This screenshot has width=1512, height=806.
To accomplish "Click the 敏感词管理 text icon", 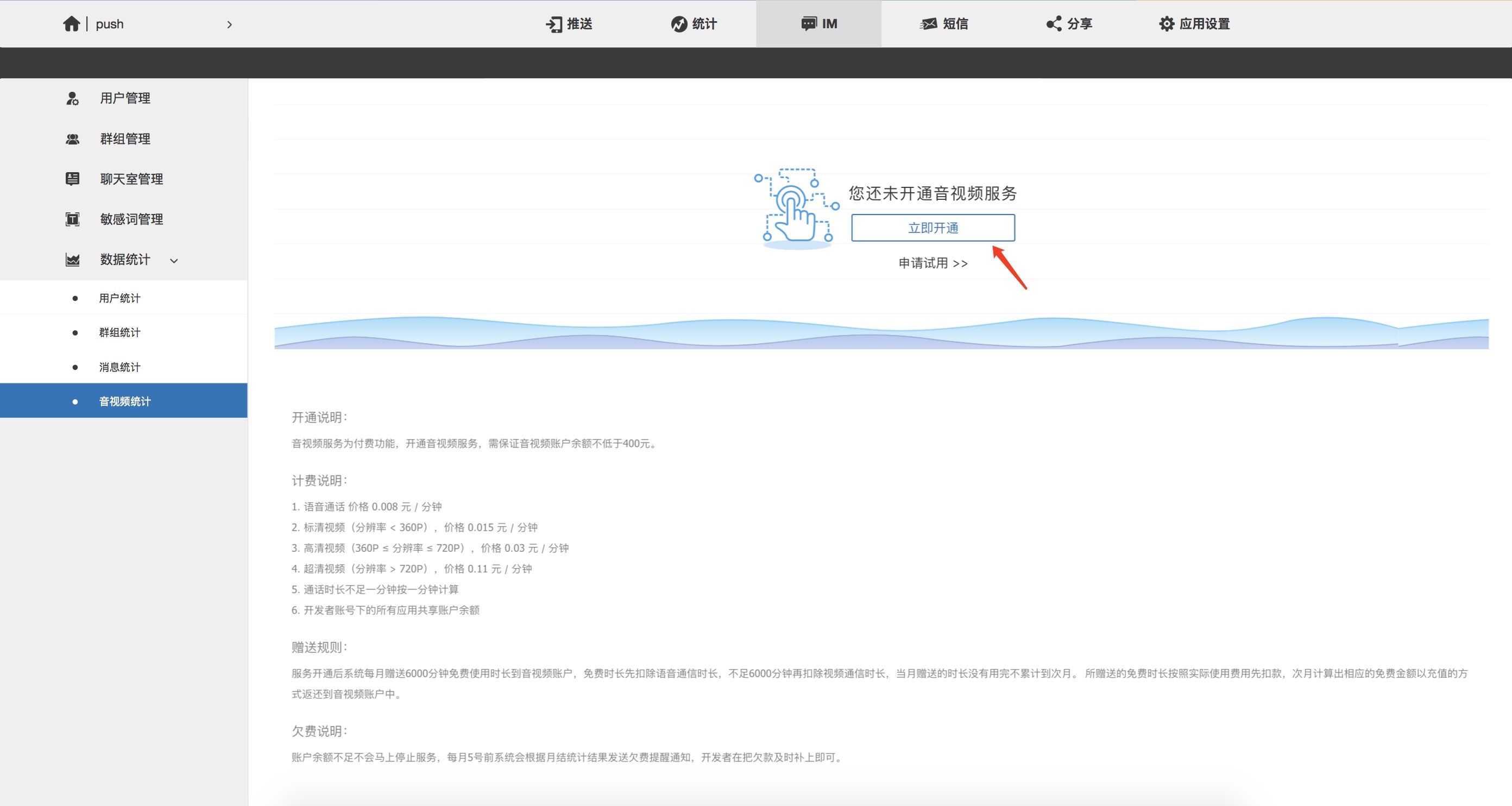I will (72, 219).
